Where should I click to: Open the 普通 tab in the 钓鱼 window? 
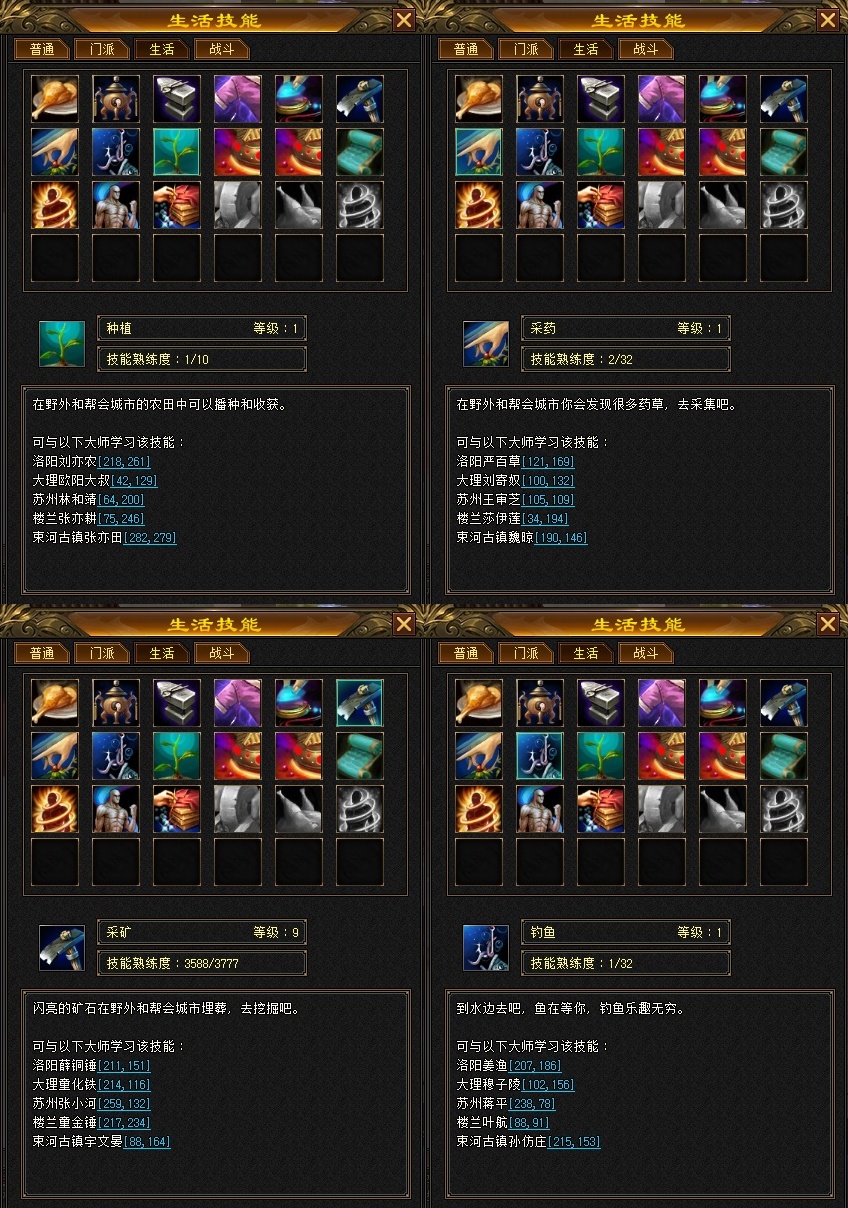pos(466,653)
